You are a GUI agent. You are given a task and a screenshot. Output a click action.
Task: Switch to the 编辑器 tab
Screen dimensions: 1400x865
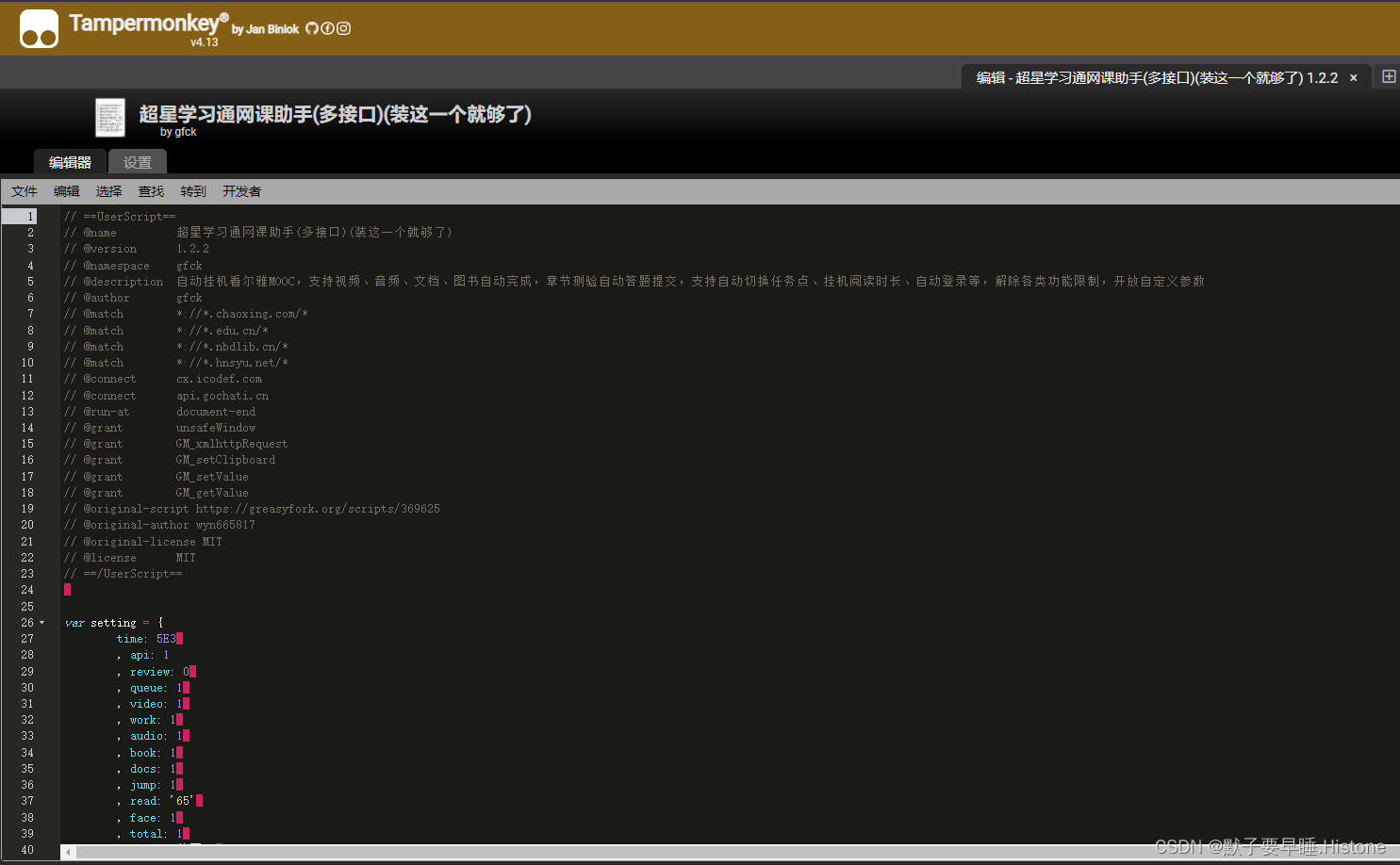tap(70, 162)
